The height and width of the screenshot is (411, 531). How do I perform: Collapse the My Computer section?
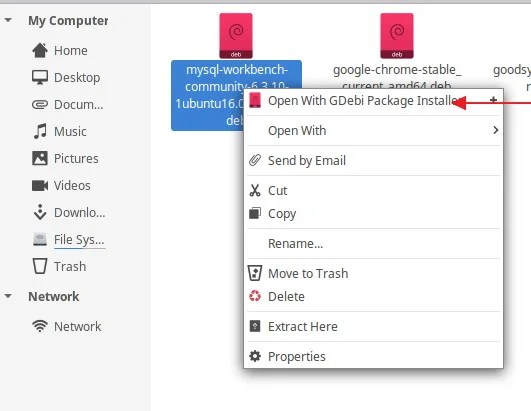coord(8,20)
